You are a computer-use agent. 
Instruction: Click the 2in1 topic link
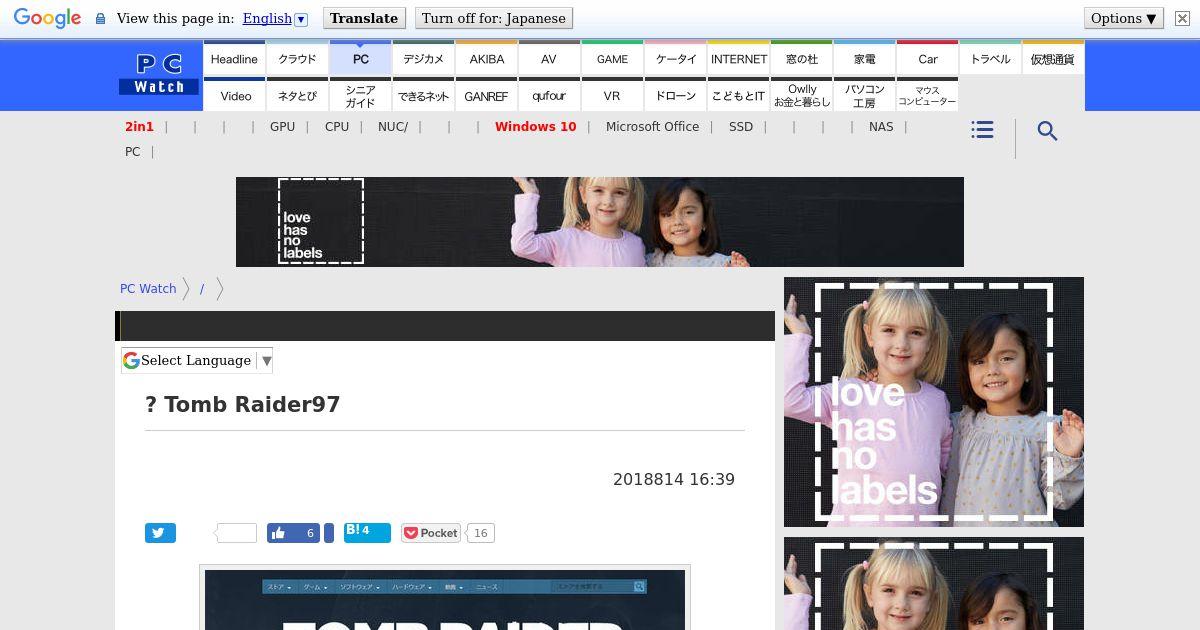pos(139,126)
